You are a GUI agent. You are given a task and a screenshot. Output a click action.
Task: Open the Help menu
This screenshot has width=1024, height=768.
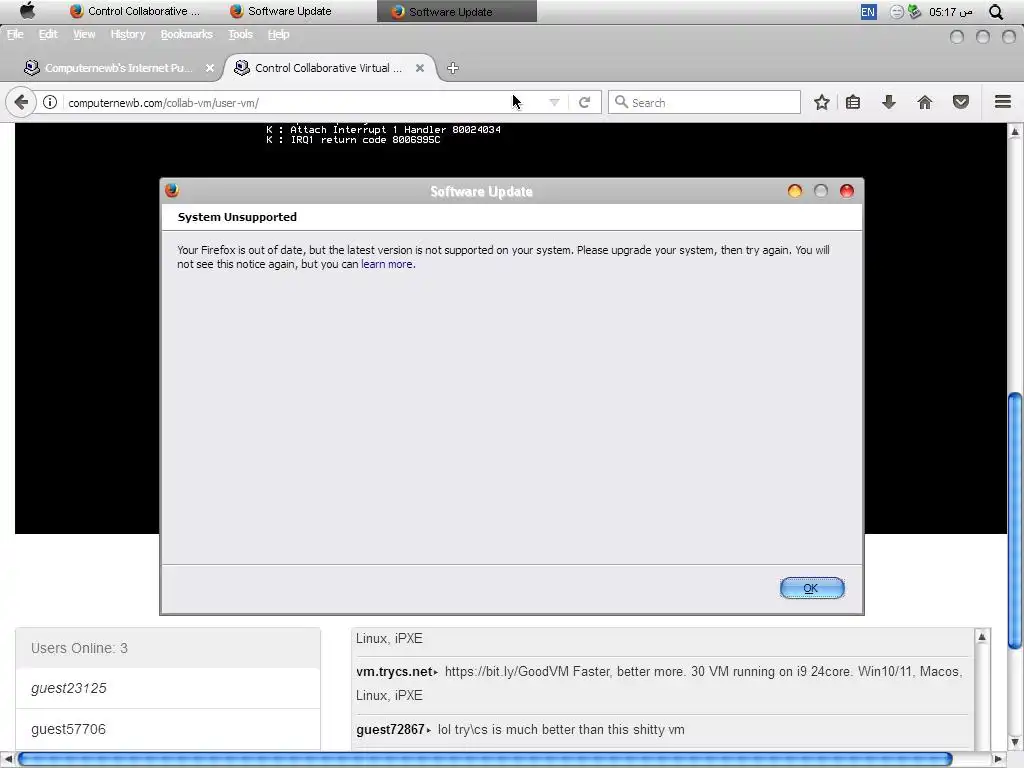click(x=278, y=34)
